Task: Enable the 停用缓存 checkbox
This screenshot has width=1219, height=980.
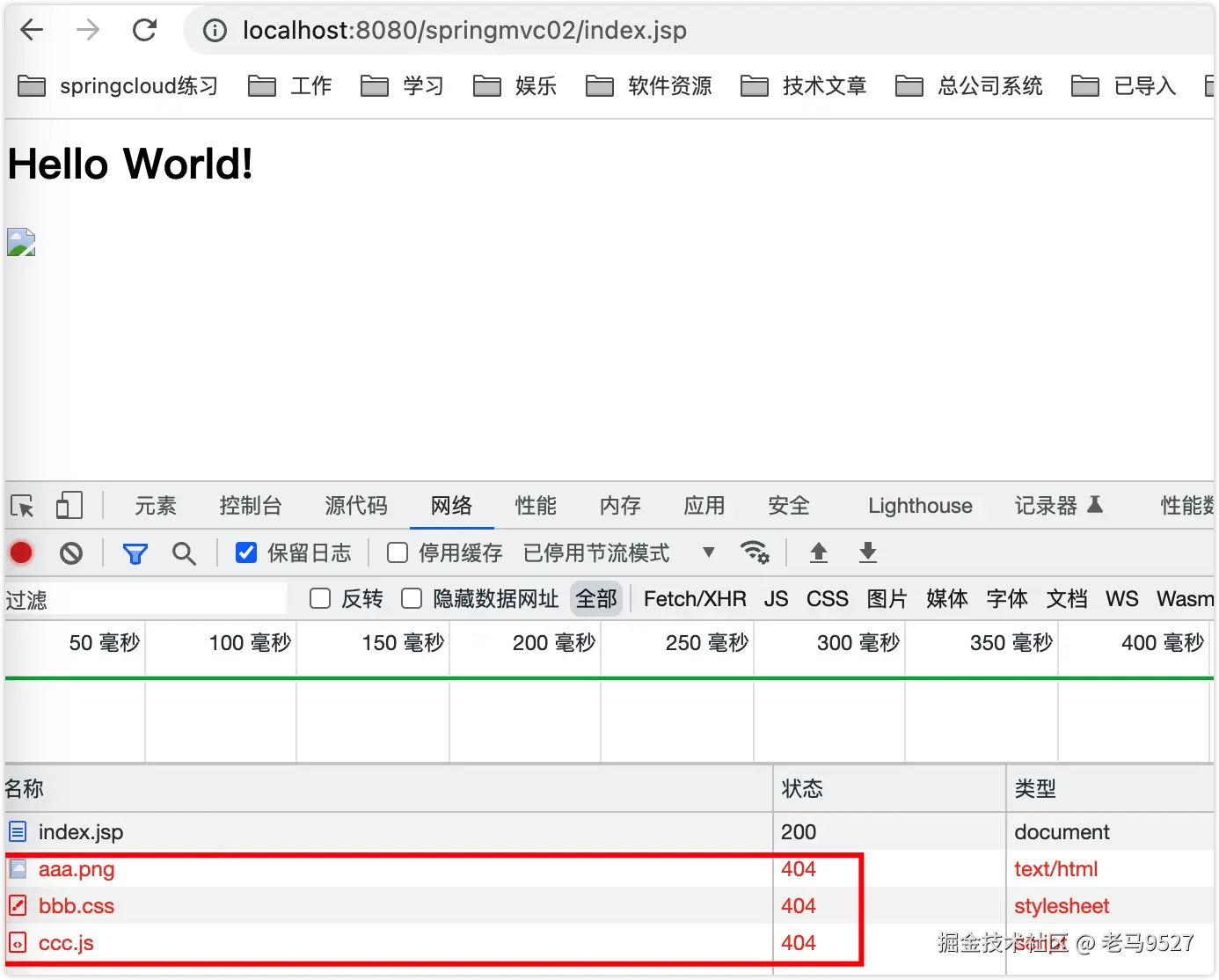Action: [398, 552]
